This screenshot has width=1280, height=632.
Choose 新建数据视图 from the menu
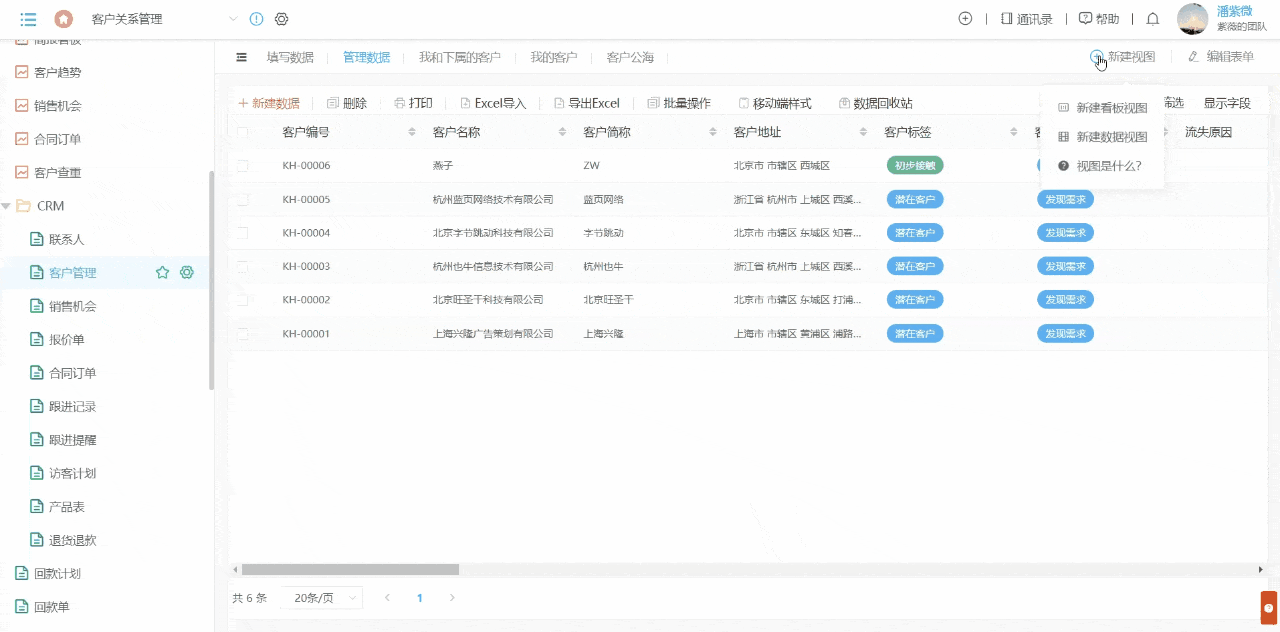[x=1102, y=137]
